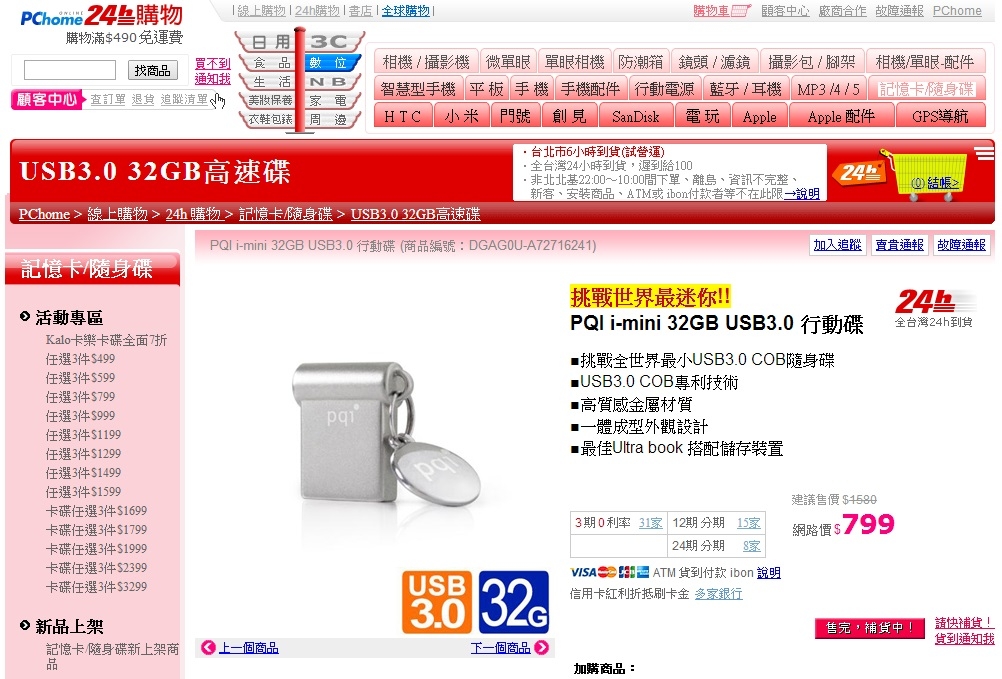The image size is (1002, 679).
Task: Click the USB 3.0 orange badge
Action: [x=437, y=602]
